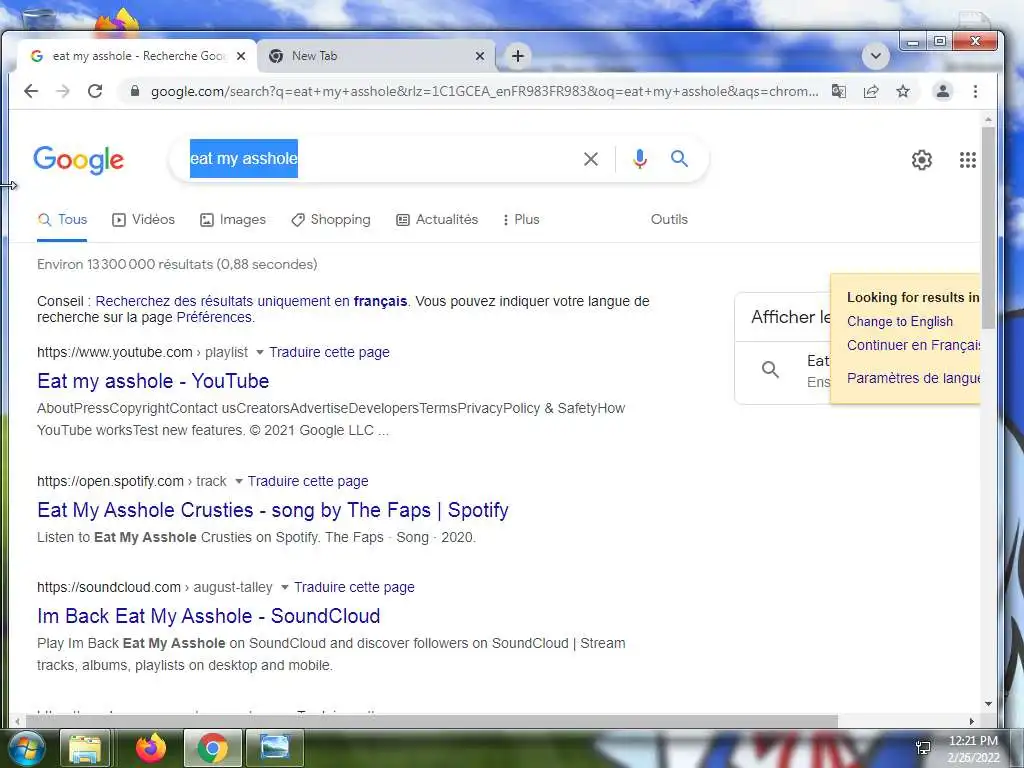The image size is (1024, 768).
Task: Switch to Images results
Action: 233,219
